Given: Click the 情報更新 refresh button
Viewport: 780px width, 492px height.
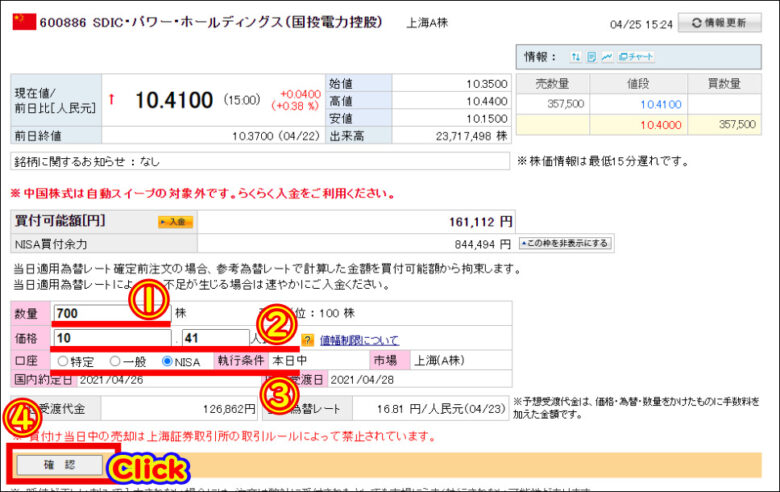Looking at the screenshot, I should tap(719, 23).
